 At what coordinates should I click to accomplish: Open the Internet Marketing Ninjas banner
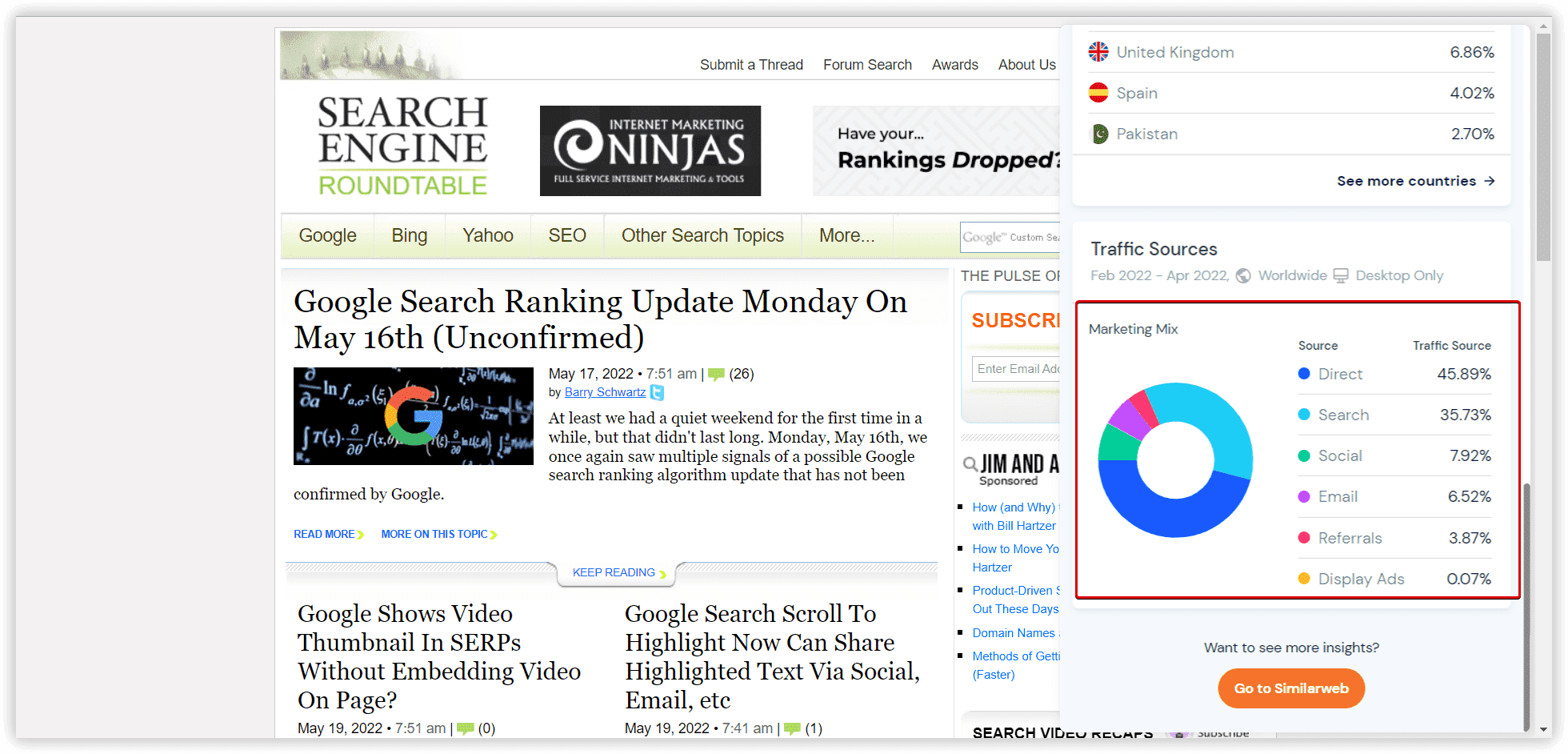[650, 150]
